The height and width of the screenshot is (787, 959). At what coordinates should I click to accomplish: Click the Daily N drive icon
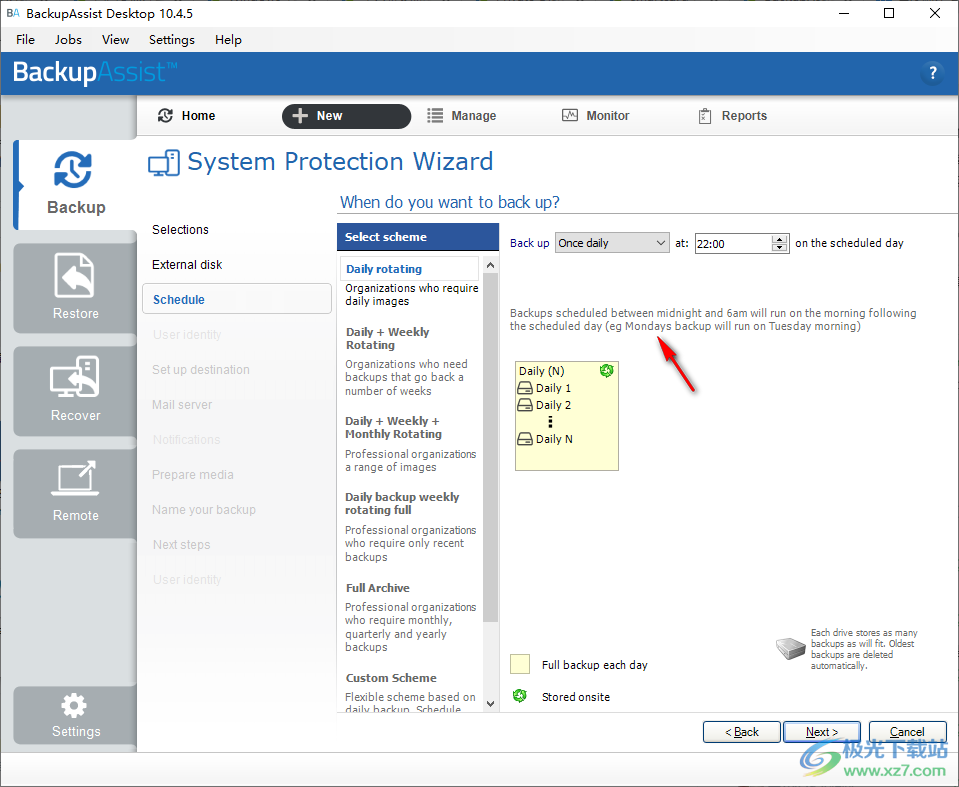pyautogui.click(x=525, y=439)
